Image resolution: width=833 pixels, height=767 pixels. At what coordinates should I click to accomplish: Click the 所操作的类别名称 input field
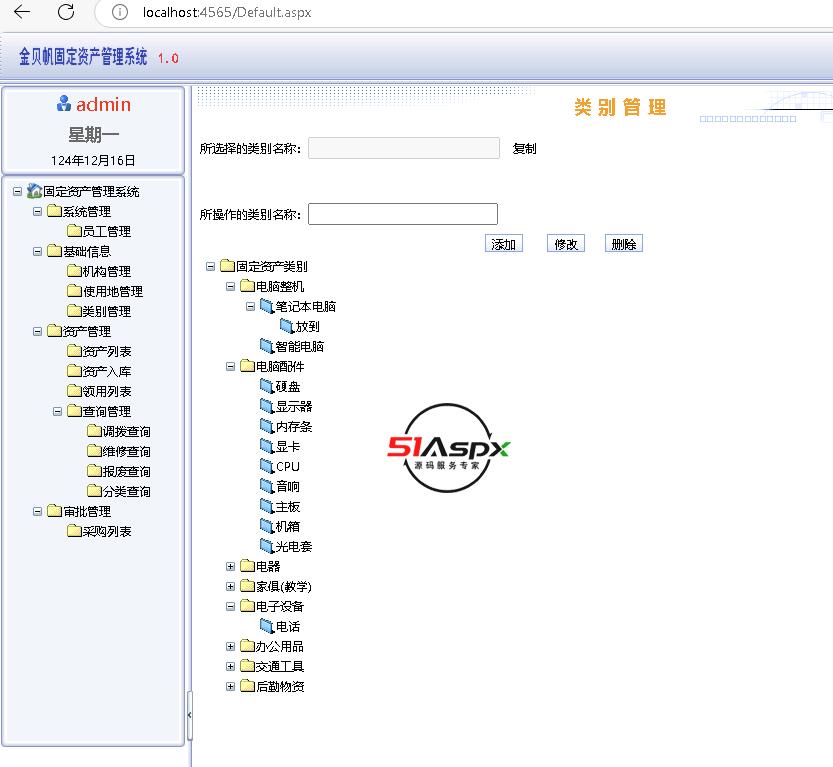pyautogui.click(x=402, y=214)
